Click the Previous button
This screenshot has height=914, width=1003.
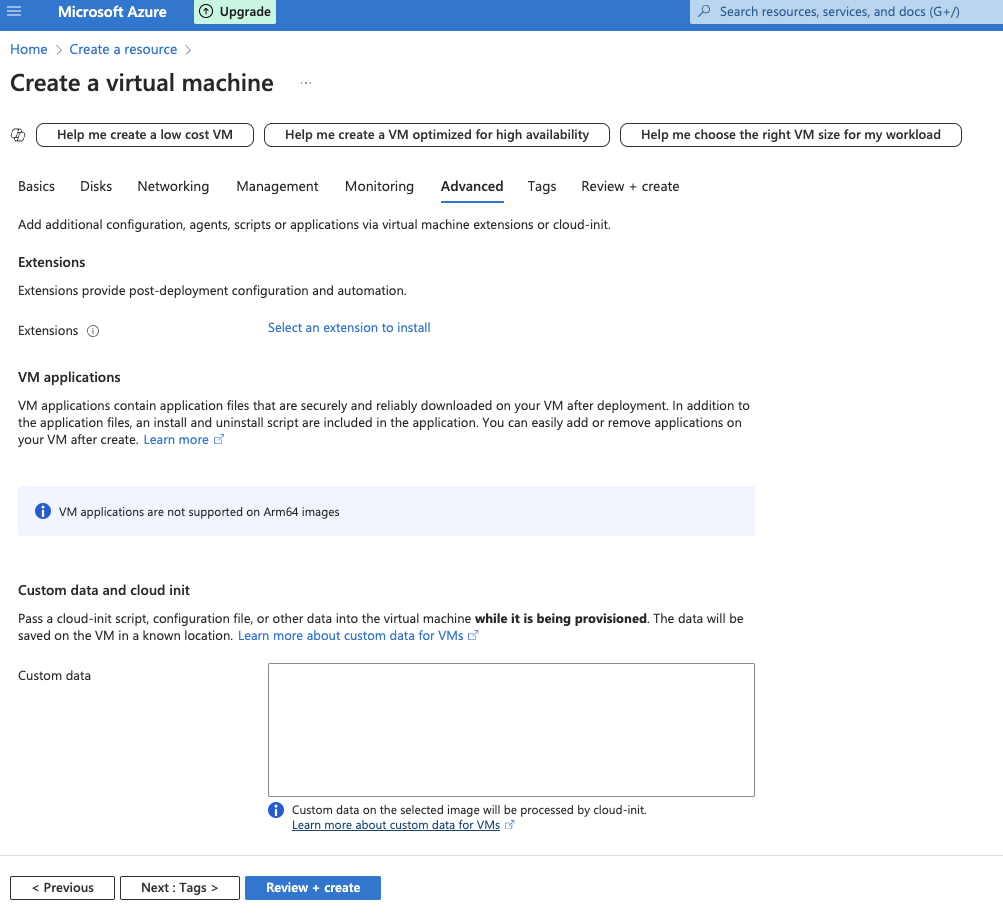click(63, 888)
